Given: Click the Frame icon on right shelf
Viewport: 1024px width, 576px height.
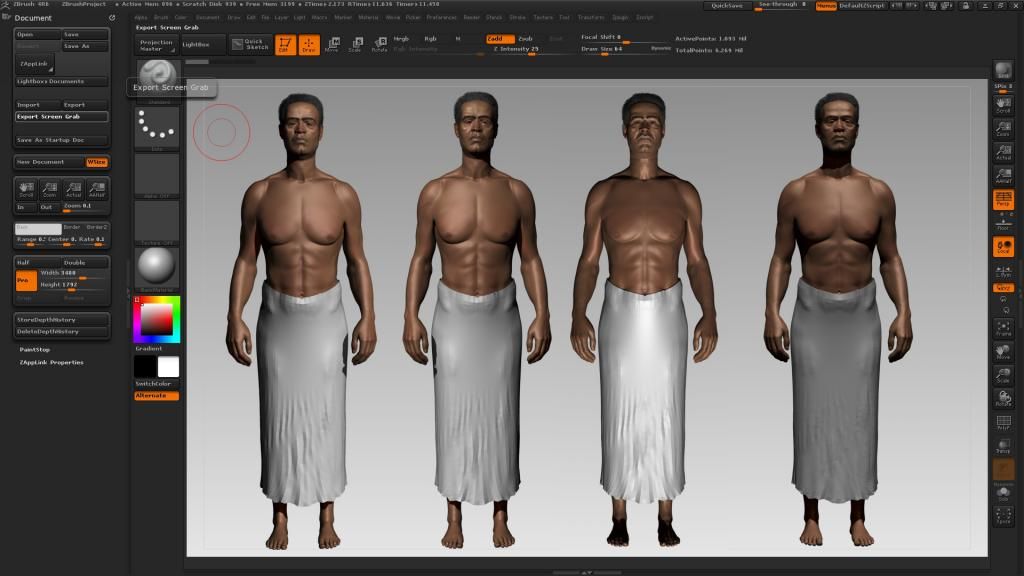Looking at the screenshot, I should [1003, 328].
